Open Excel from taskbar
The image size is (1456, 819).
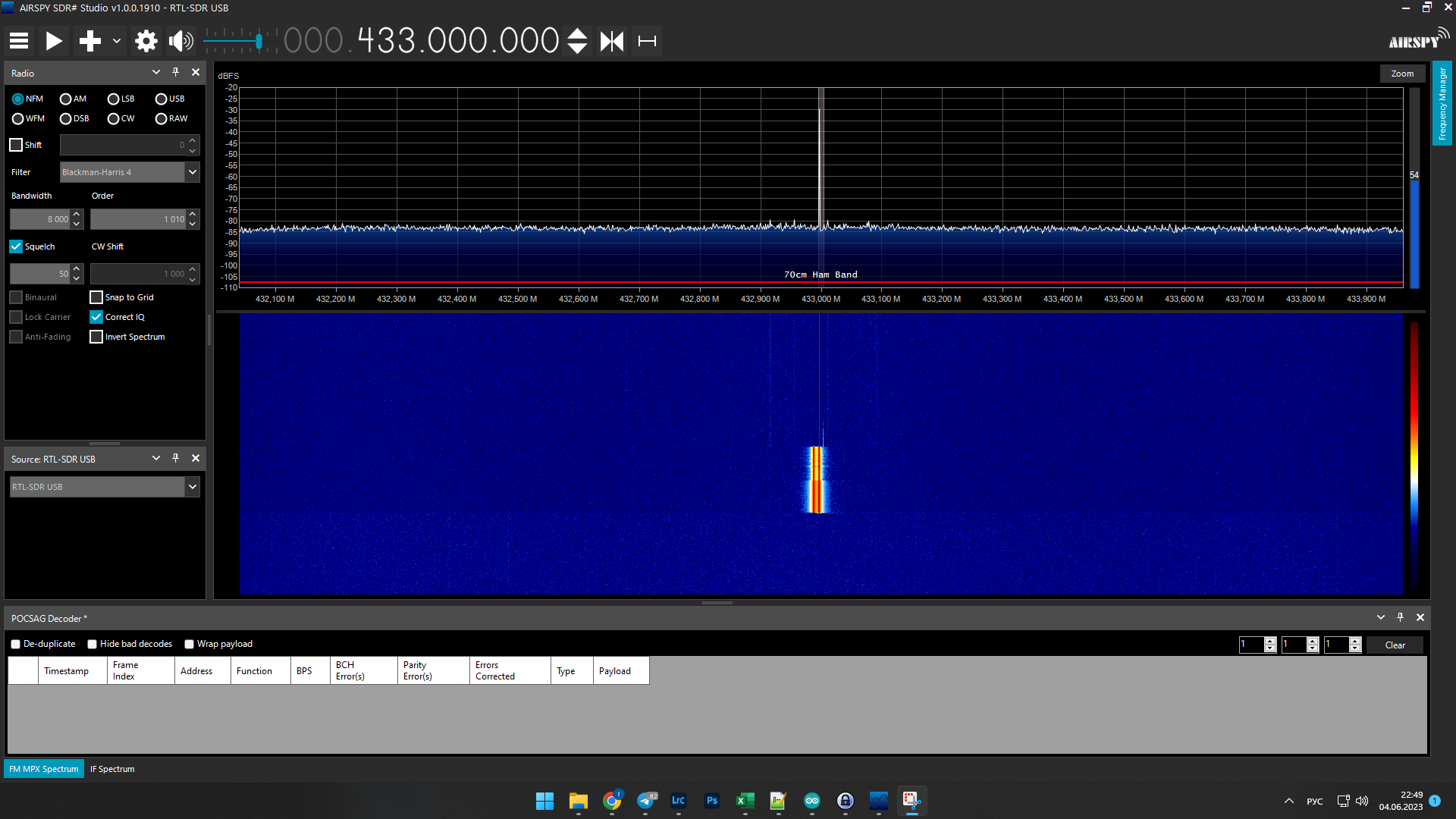tap(745, 801)
